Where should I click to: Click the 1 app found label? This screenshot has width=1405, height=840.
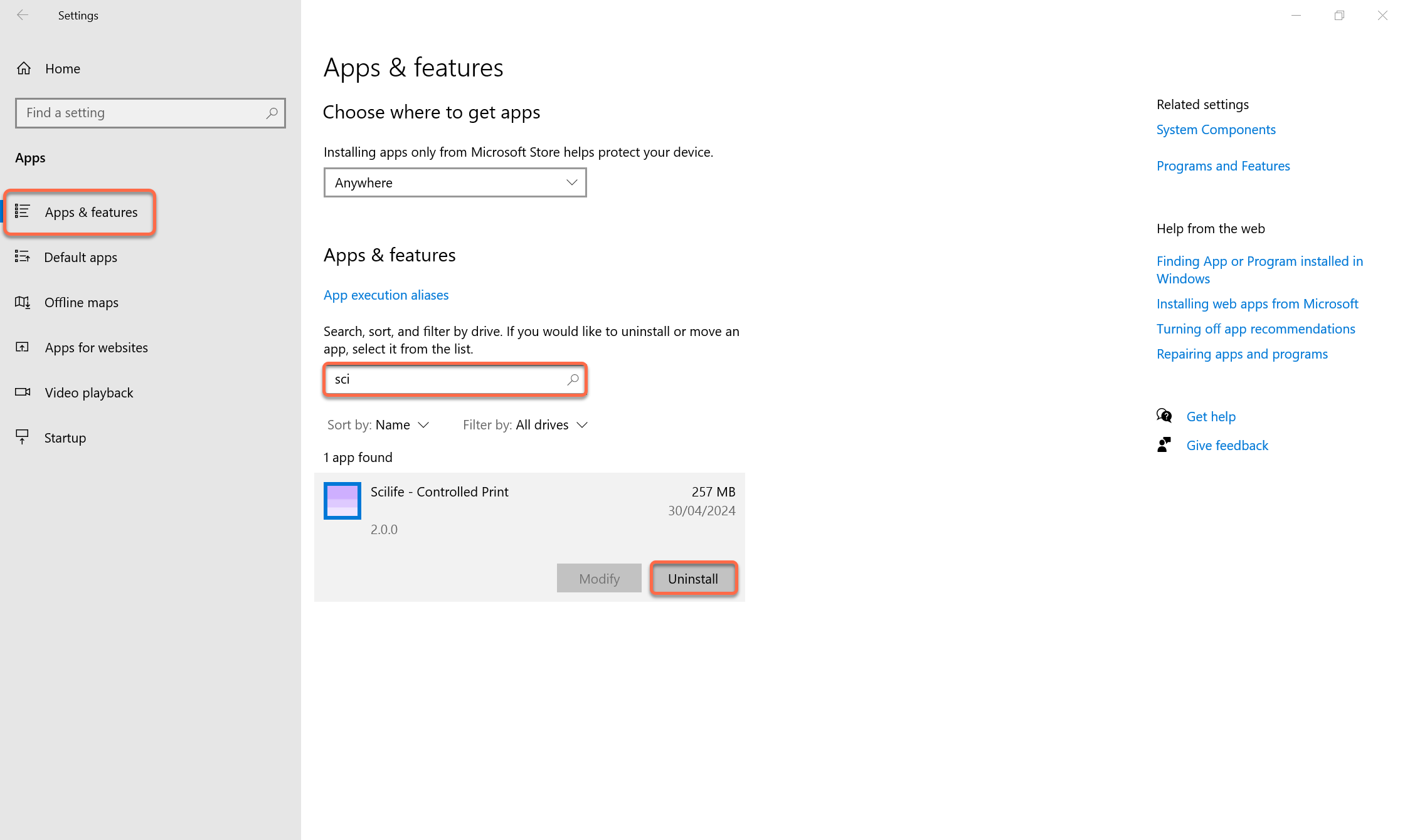pyautogui.click(x=358, y=457)
